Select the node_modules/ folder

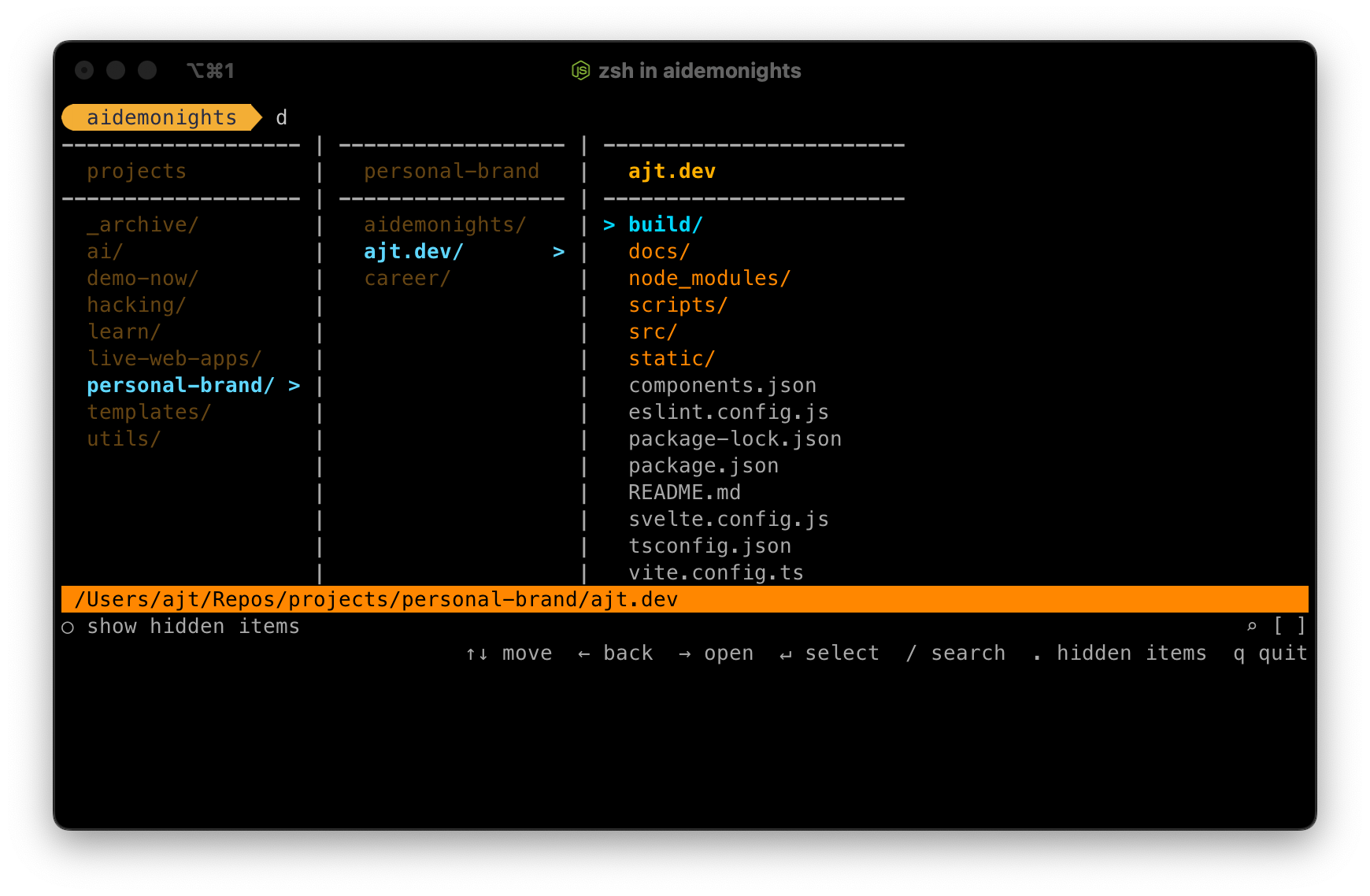(x=709, y=279)
